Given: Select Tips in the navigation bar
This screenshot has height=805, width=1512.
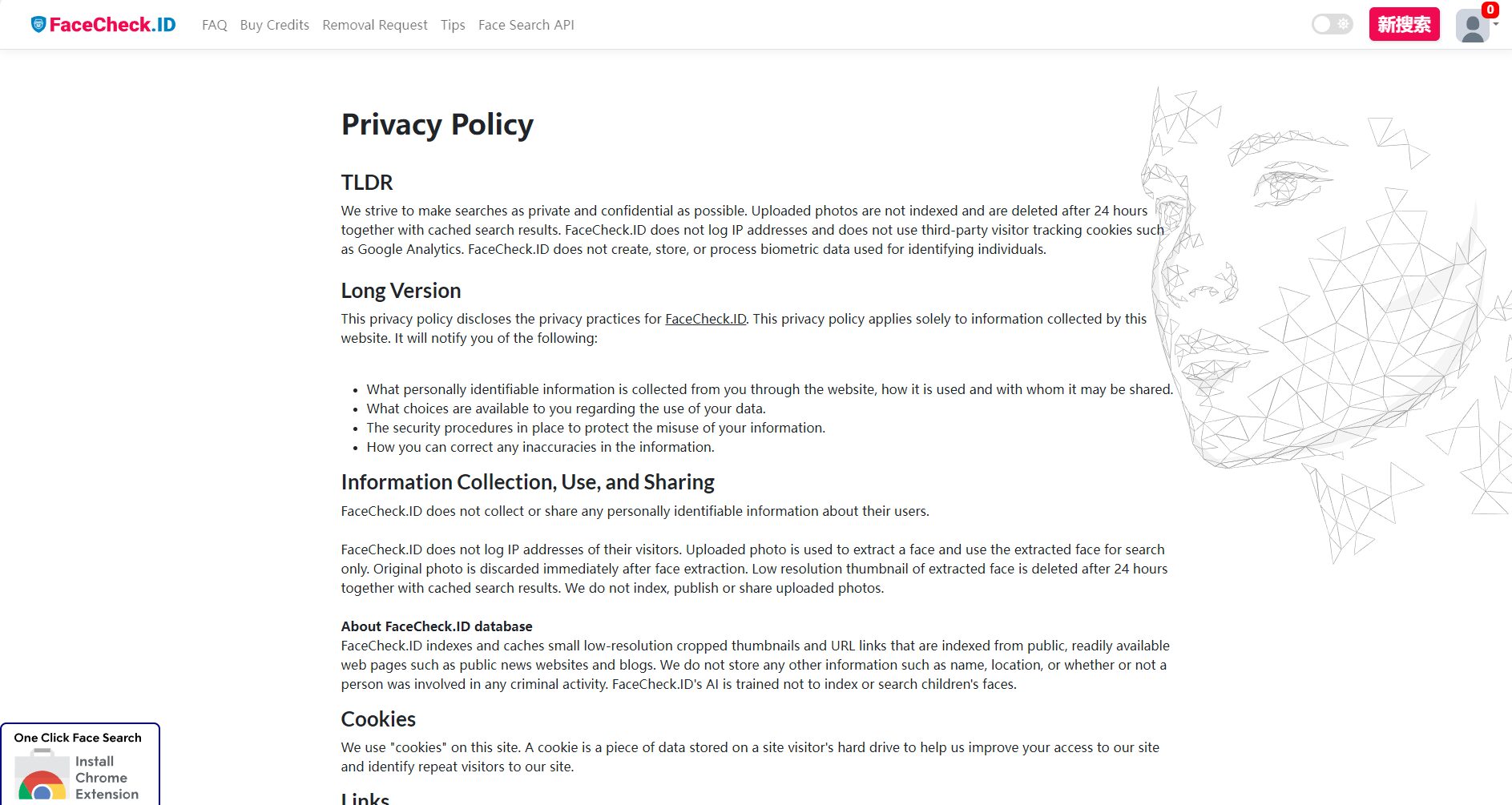Looking at the screenshot, I should pyautogui.click(x=453, y=25).
